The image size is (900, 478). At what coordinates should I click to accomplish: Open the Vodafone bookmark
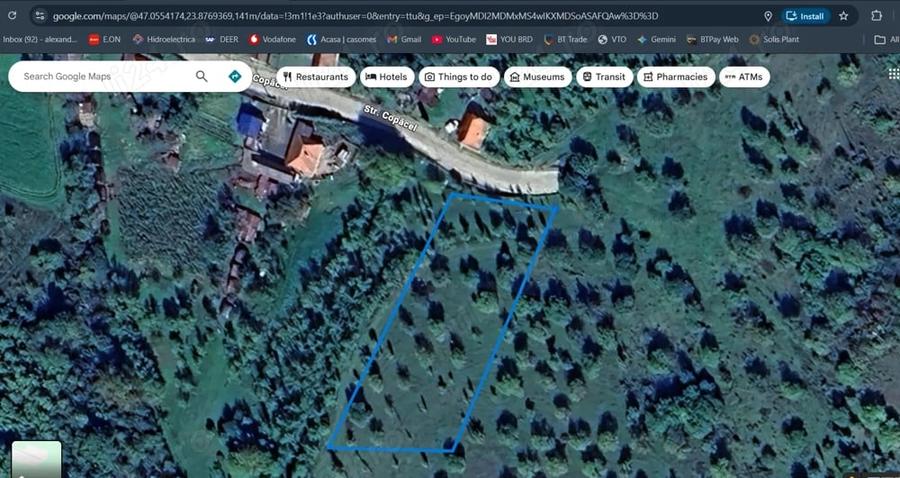click(x=272, y=40)
